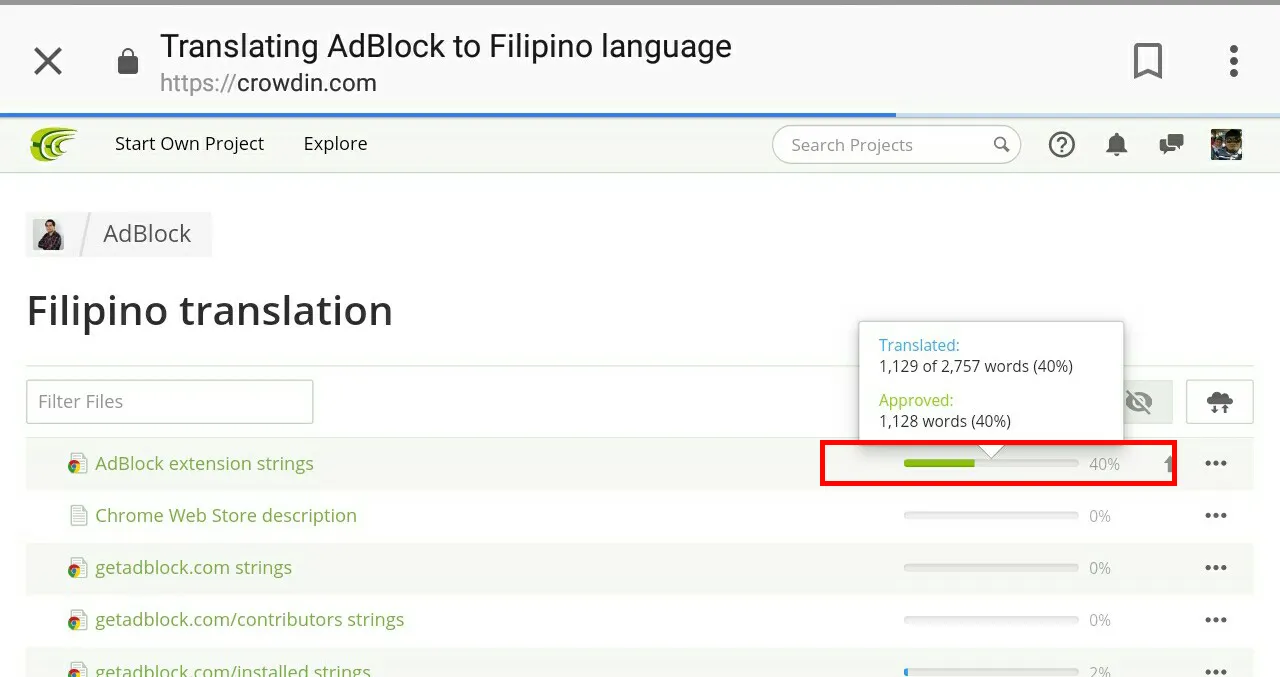Click the Chrome icon beside getadblock.com strings
This screenshot has width=1280, height=677.
click(x=78, y=568)
